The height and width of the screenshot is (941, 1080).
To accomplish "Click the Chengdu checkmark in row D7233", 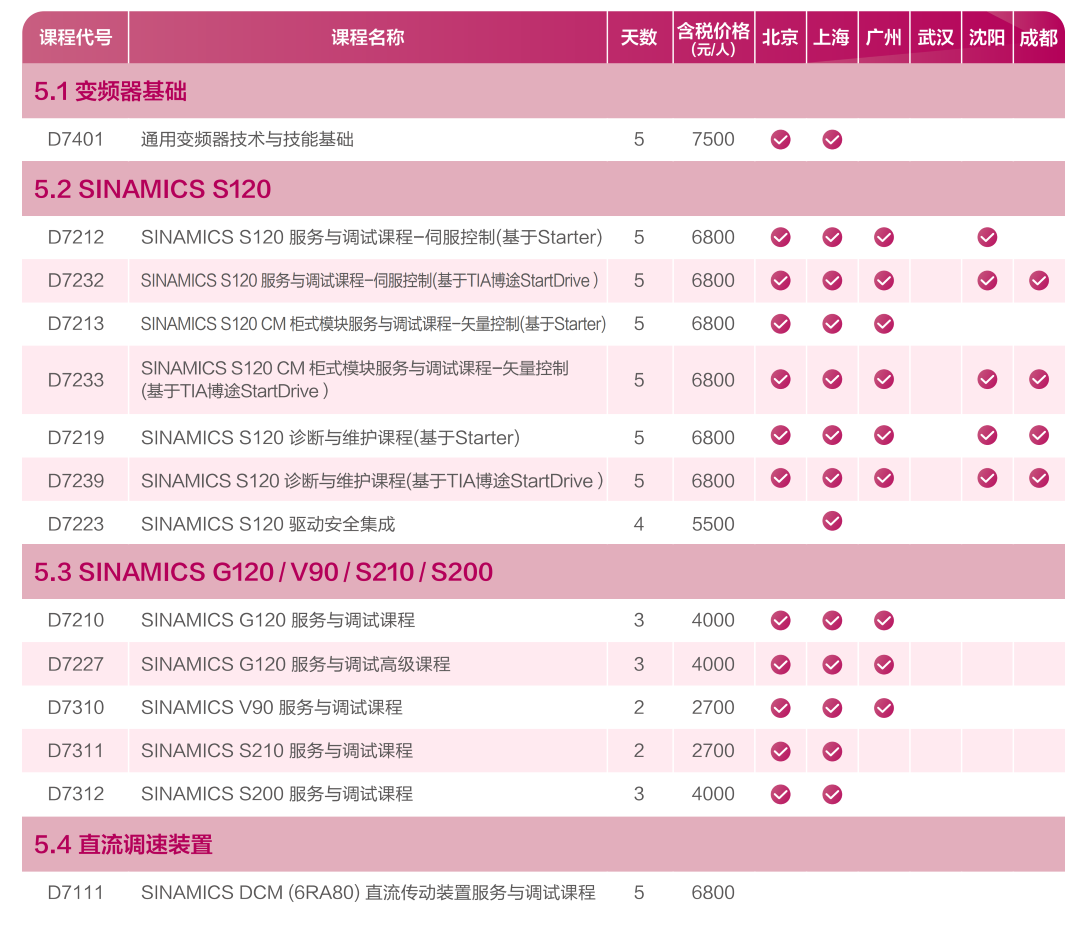I will pos(1039,380).
